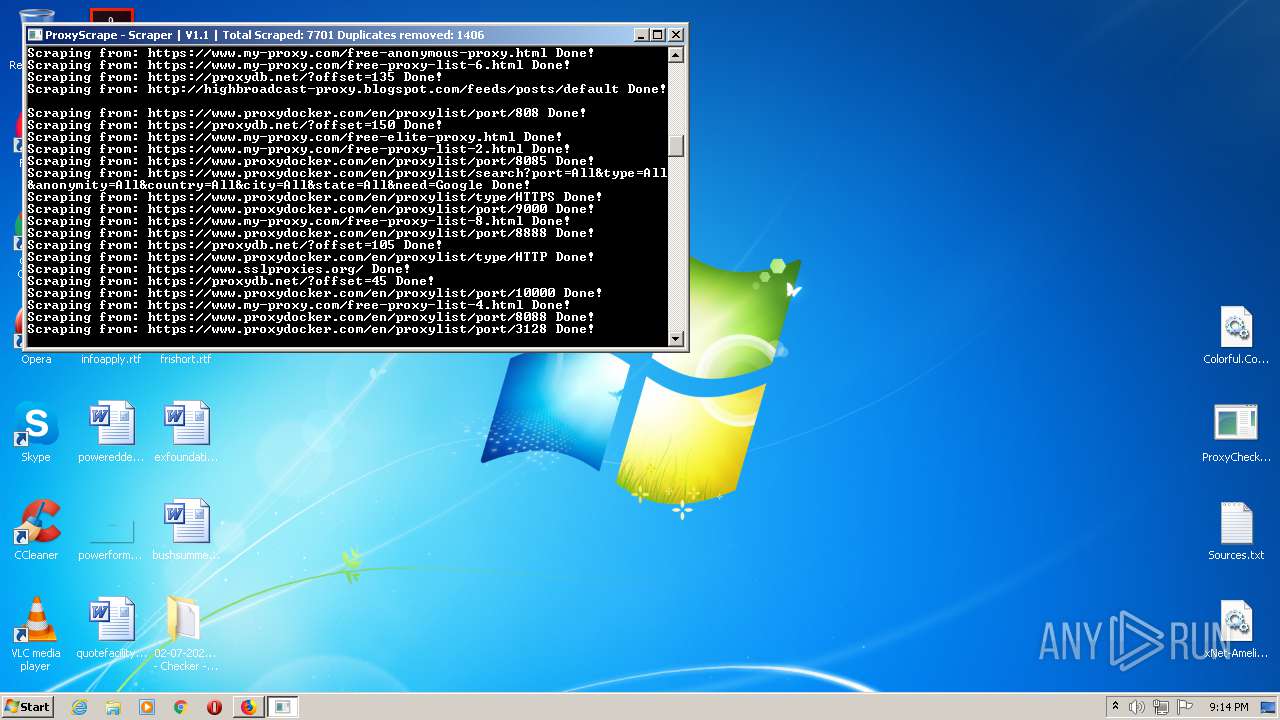Open Windows Media Player taskbar icon
The image size is (1280, 720).
147,707
